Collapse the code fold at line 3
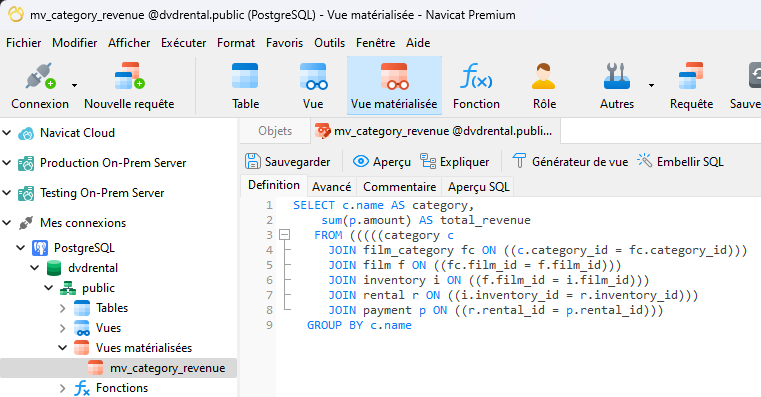The height and width of the screenshot is (397, 761). coord(284,235)
